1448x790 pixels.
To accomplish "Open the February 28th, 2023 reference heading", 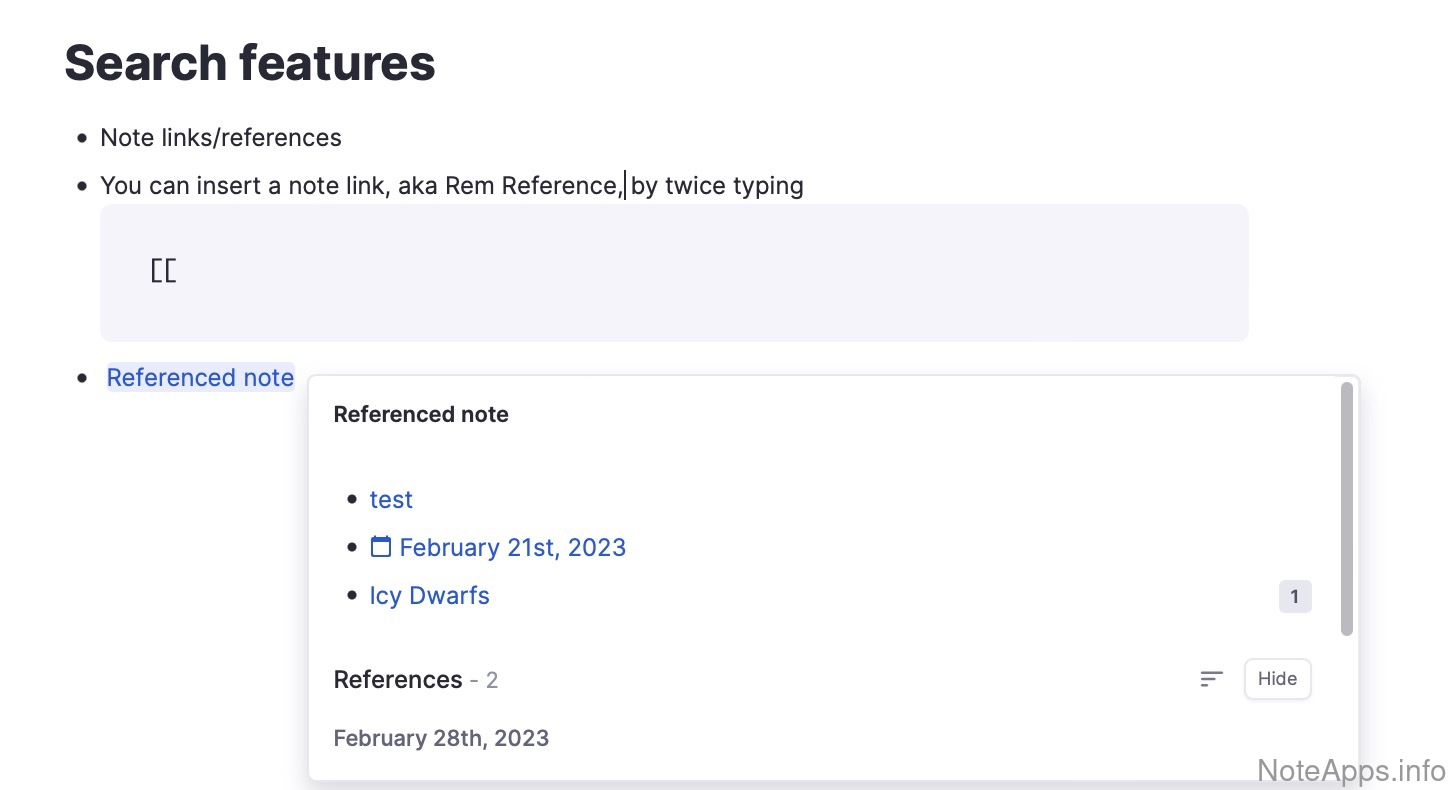I will point(441,738).
